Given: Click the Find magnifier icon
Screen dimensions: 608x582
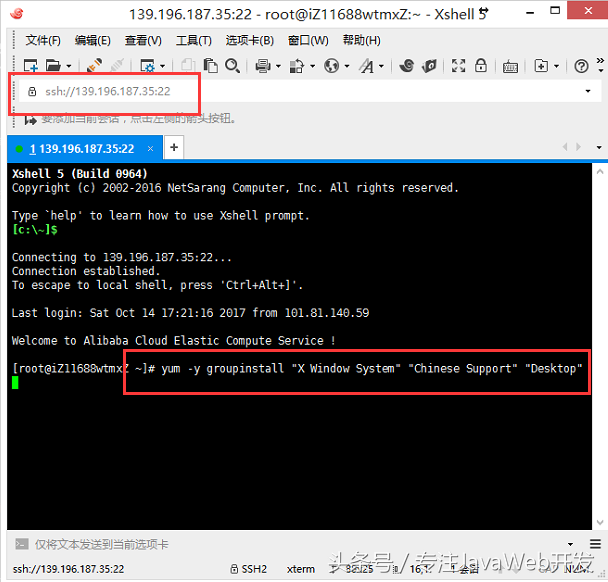Looking at the screenshot, I should point(232,66).
